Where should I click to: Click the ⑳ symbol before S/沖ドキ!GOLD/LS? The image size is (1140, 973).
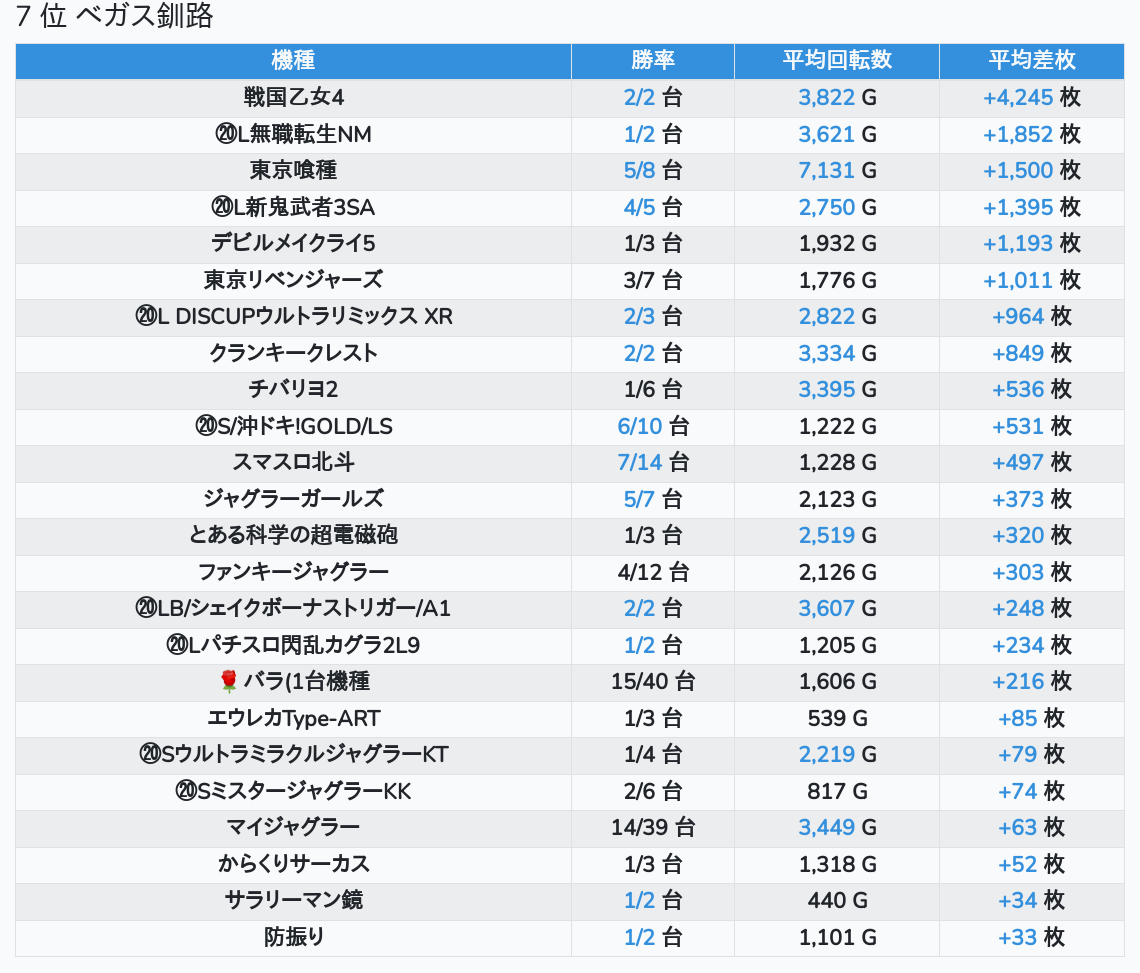[x=206, y=427]
